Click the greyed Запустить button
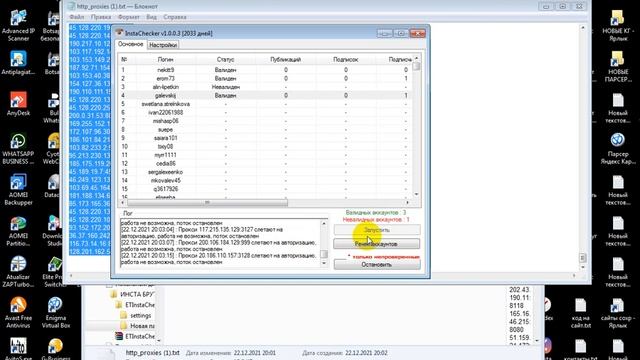The height and width of the screenshot is (360, 640). click(x=377, y=230)
